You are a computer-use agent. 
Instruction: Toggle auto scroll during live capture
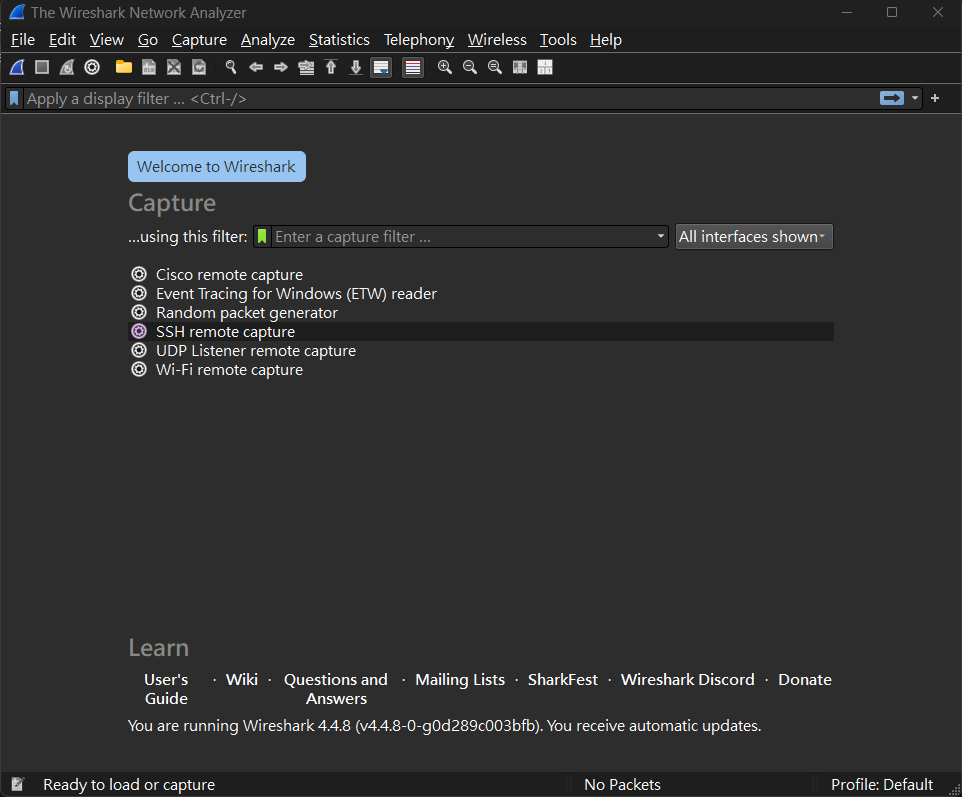point(381,67)
